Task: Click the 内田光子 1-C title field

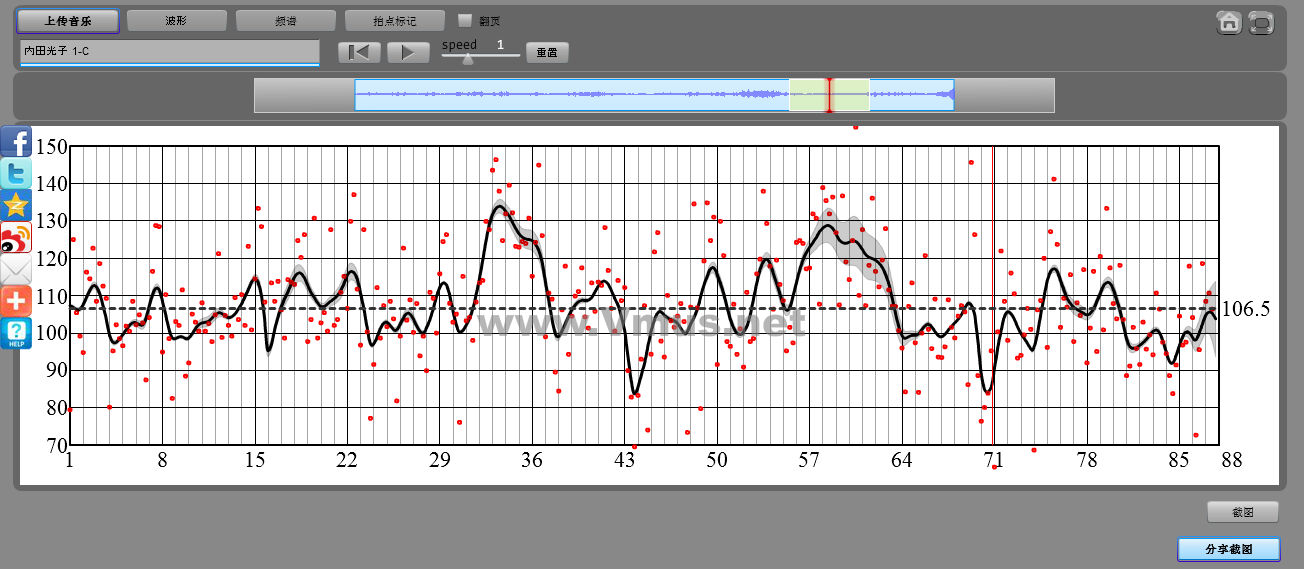Action: pyautogui.click(x=169, y=50)
